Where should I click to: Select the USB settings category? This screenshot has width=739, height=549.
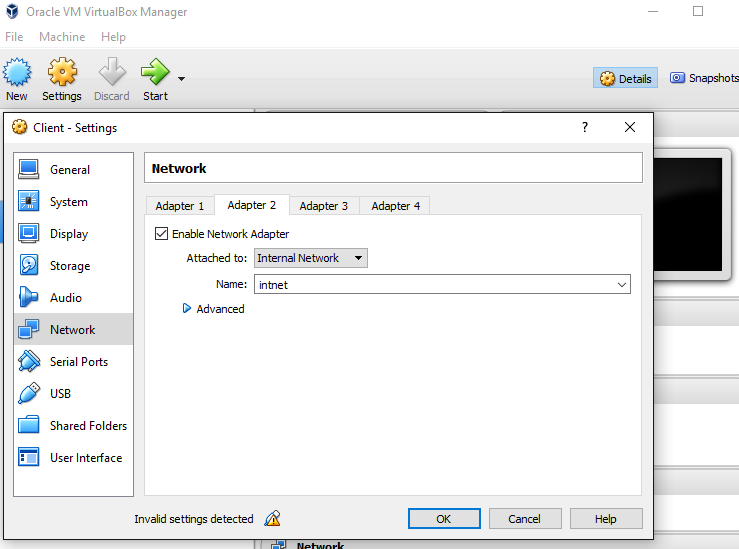click(74, 393)
